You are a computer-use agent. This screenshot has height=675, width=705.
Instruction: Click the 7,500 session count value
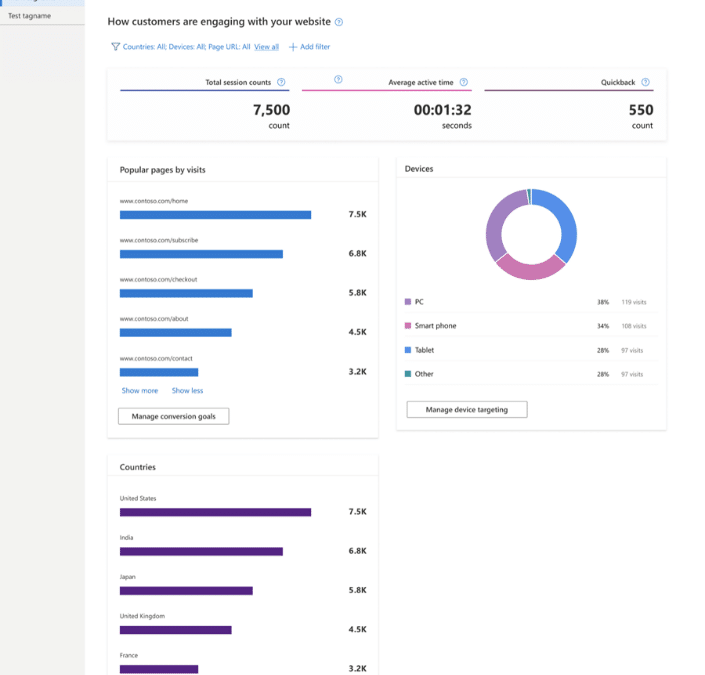[x=271, y=110]
